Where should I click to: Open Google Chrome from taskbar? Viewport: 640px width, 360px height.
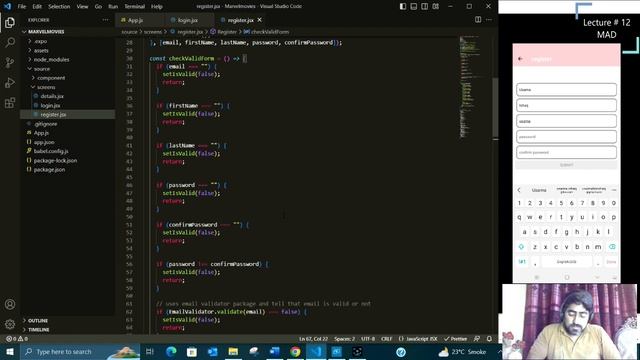click(295, 351)
